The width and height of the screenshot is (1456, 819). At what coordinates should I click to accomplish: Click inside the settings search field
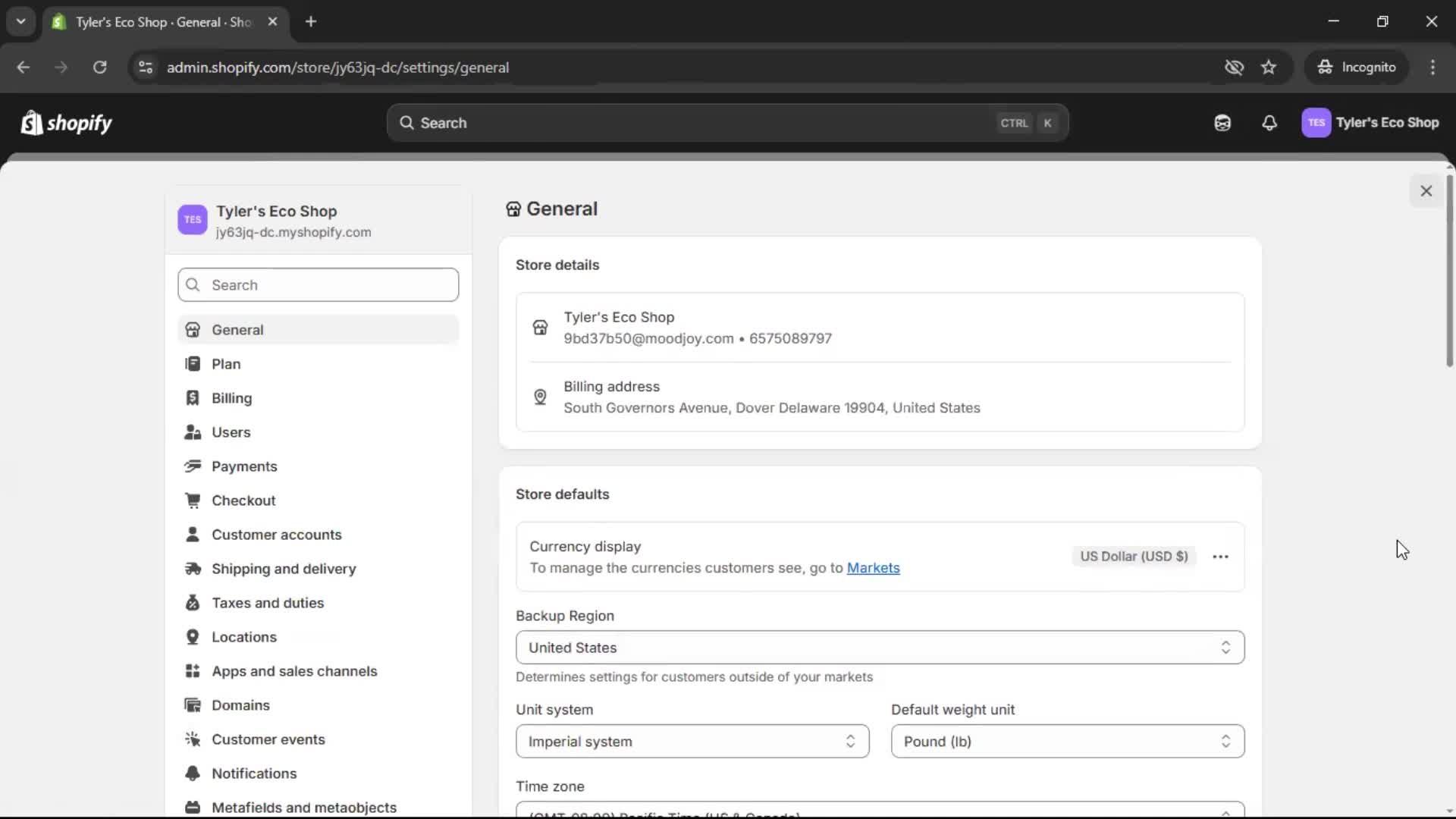click(318, 284)
